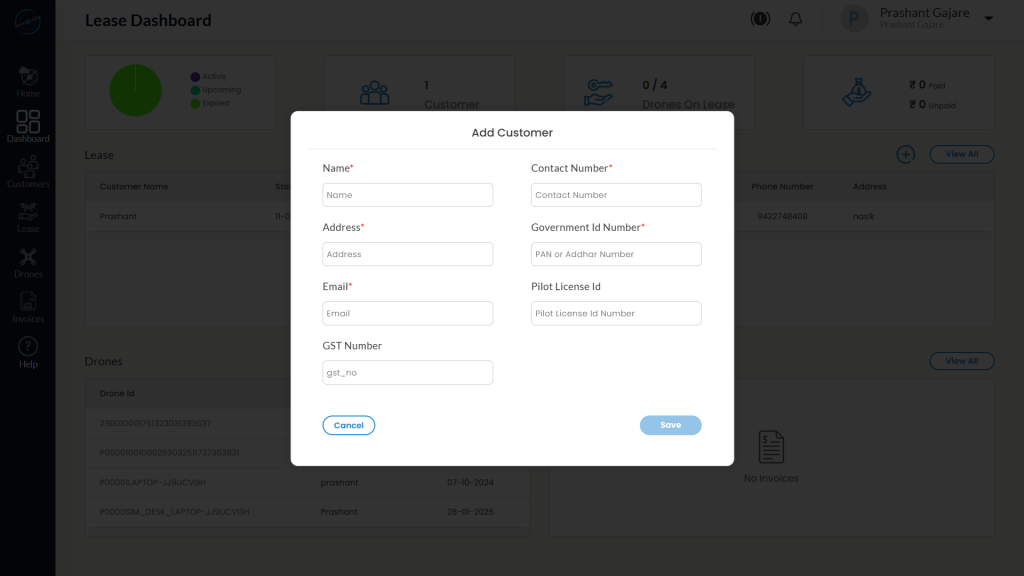Image resolution: width=1024 pixels, height=576 pixels.
Task: Click drone id P0000SIM_DESK_LAPTOP-JJ9UCVGH
Action: (174, 512)
